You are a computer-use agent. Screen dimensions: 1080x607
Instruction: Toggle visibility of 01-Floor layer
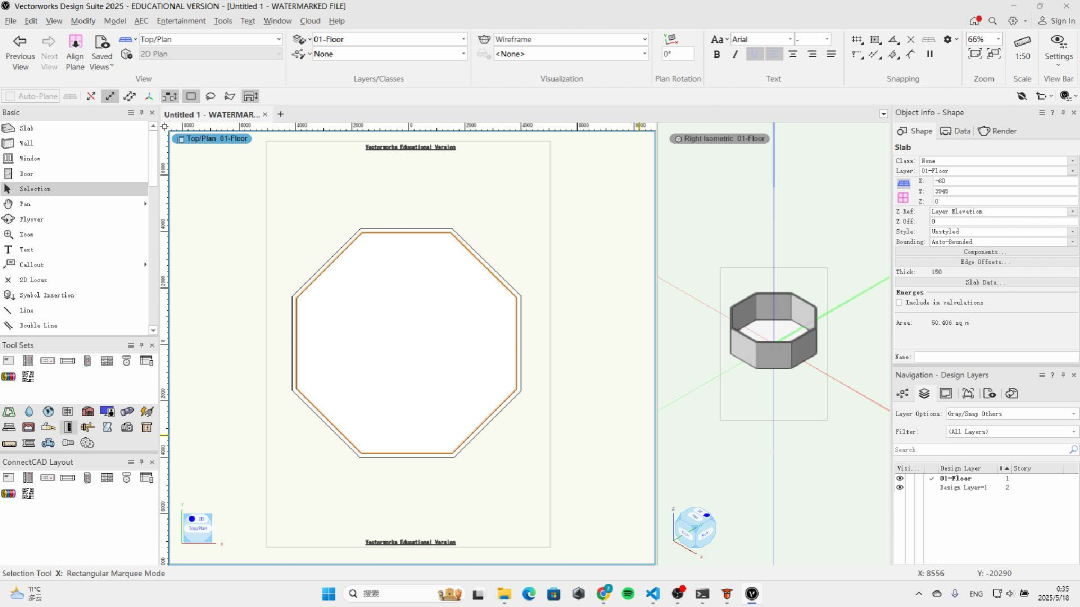[x=899, y=479]
